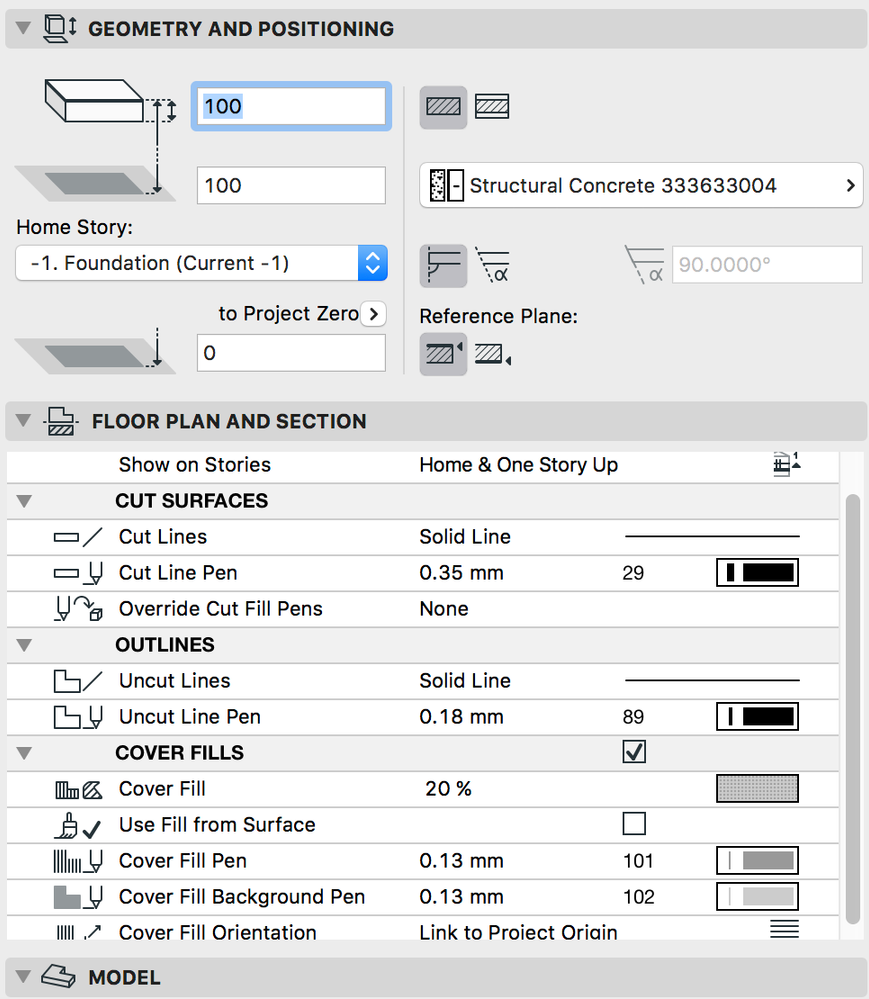Click the Cut Lines Solid Line value
This screenshot has height=999, width=869.
point(465,536)
